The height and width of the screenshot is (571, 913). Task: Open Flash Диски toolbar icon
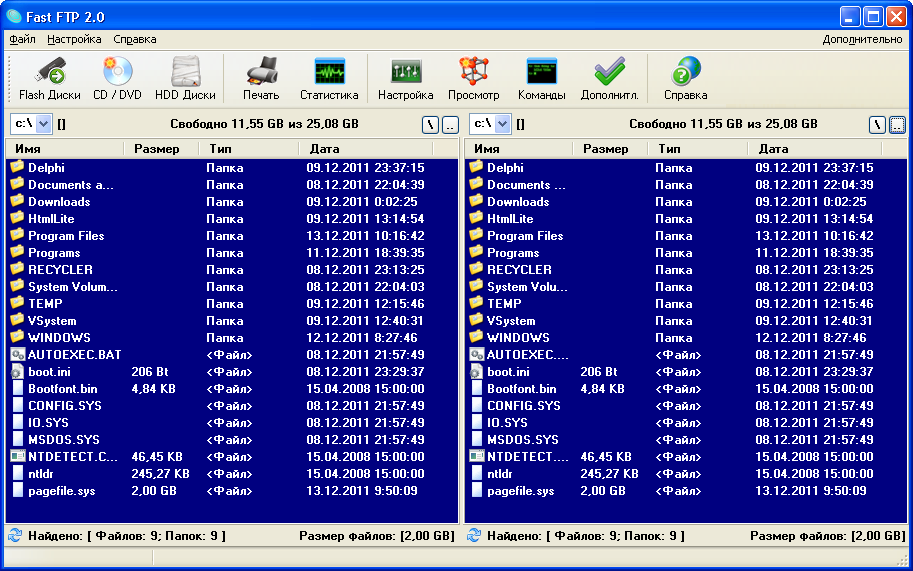tap(49, 72)
